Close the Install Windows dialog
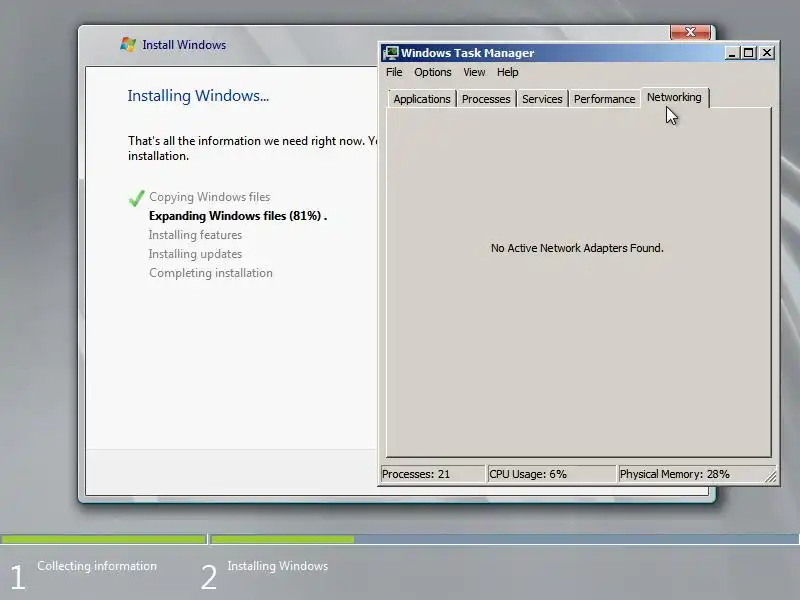 tap(690, 32)
